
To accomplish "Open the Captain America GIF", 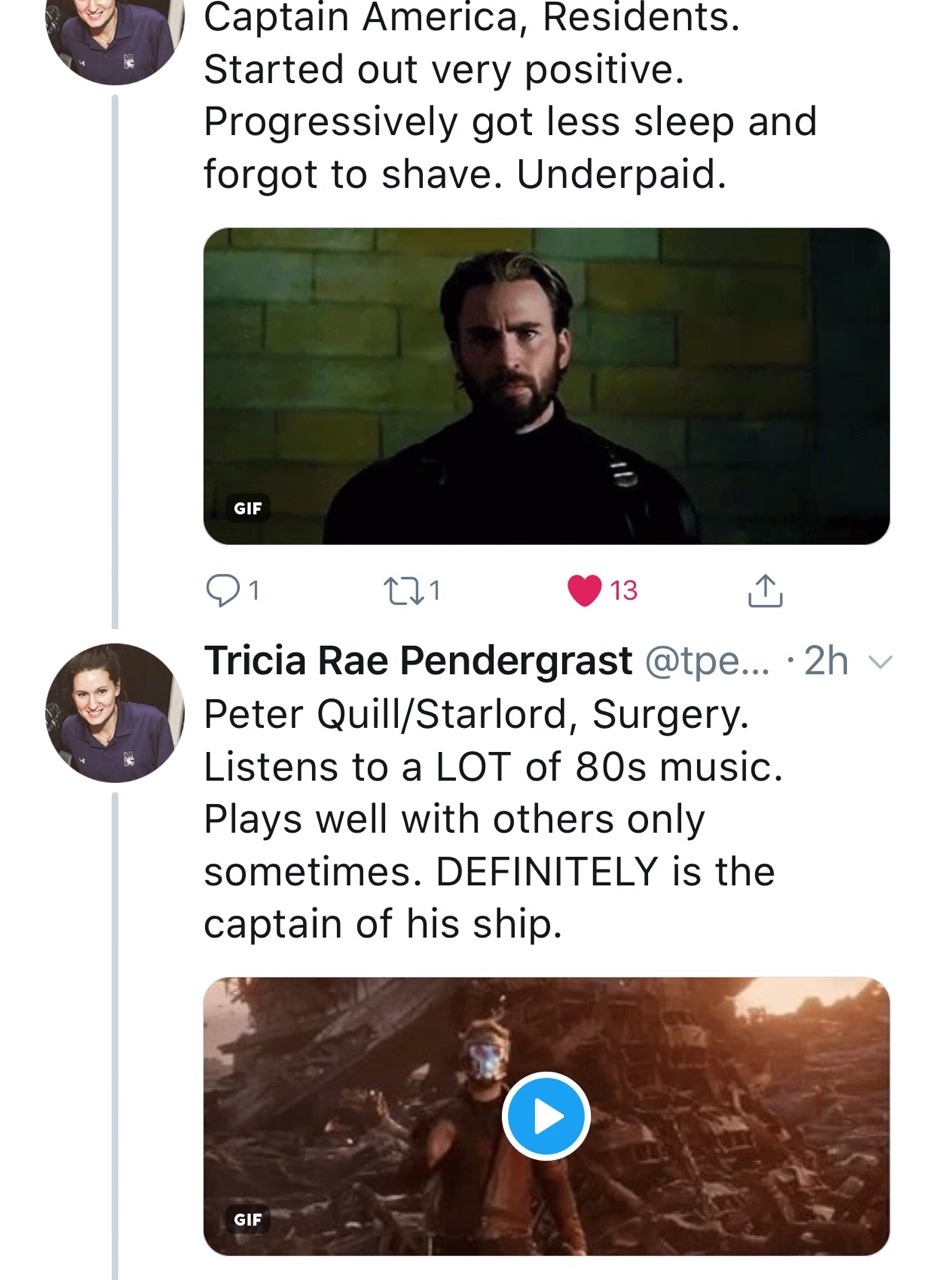I will [546, 386].
